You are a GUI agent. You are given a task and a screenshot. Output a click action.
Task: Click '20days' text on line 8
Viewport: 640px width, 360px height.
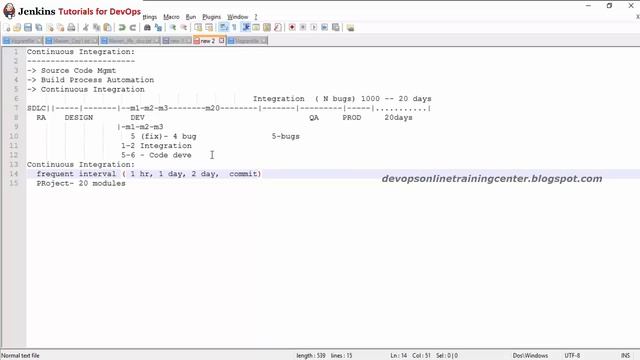[398, 118]
